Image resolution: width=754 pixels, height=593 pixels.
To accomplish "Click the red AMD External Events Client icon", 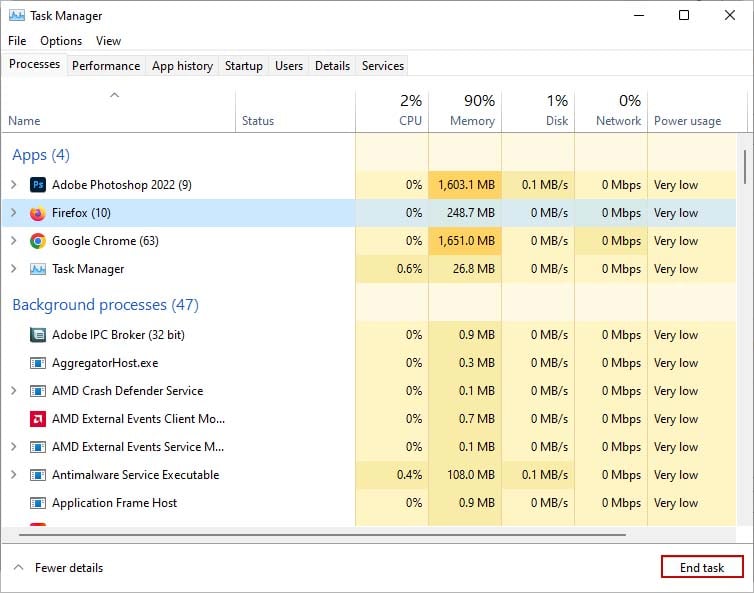I will click(x=38, y=419).
